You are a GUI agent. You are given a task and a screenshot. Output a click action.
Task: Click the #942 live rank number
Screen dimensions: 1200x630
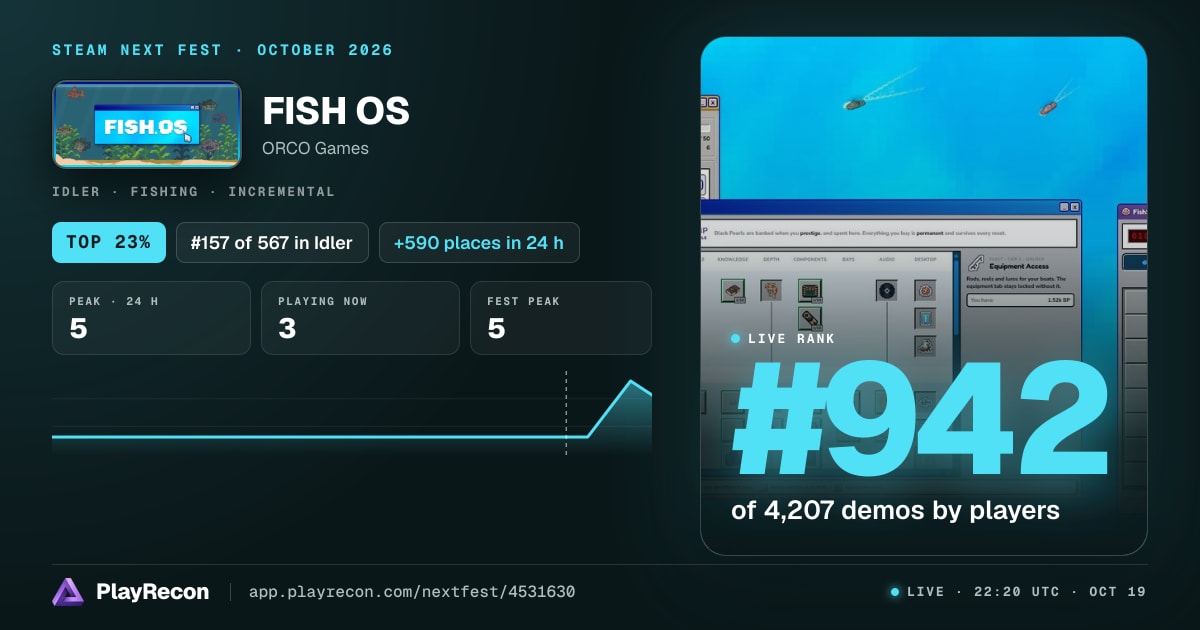pyautogui.click(x=921, y=418)
